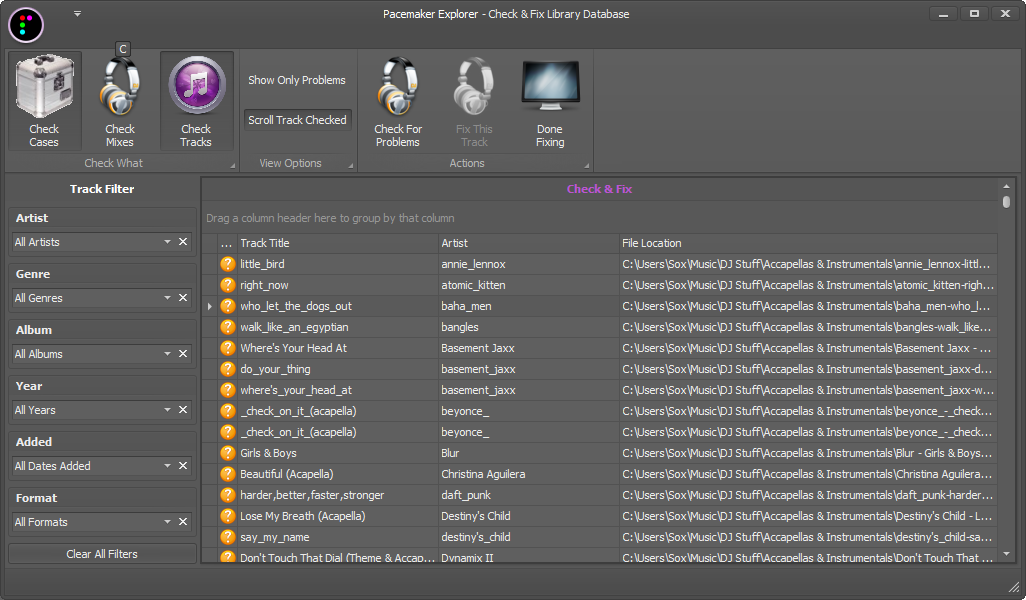
Task: Clear the All Years filter with its X
Action: coord(183,410)
